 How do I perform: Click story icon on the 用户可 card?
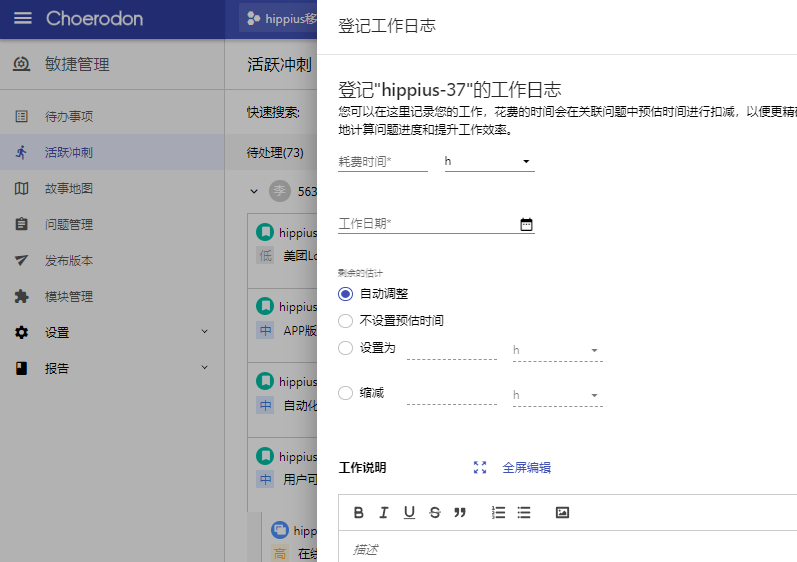point(265,456)
